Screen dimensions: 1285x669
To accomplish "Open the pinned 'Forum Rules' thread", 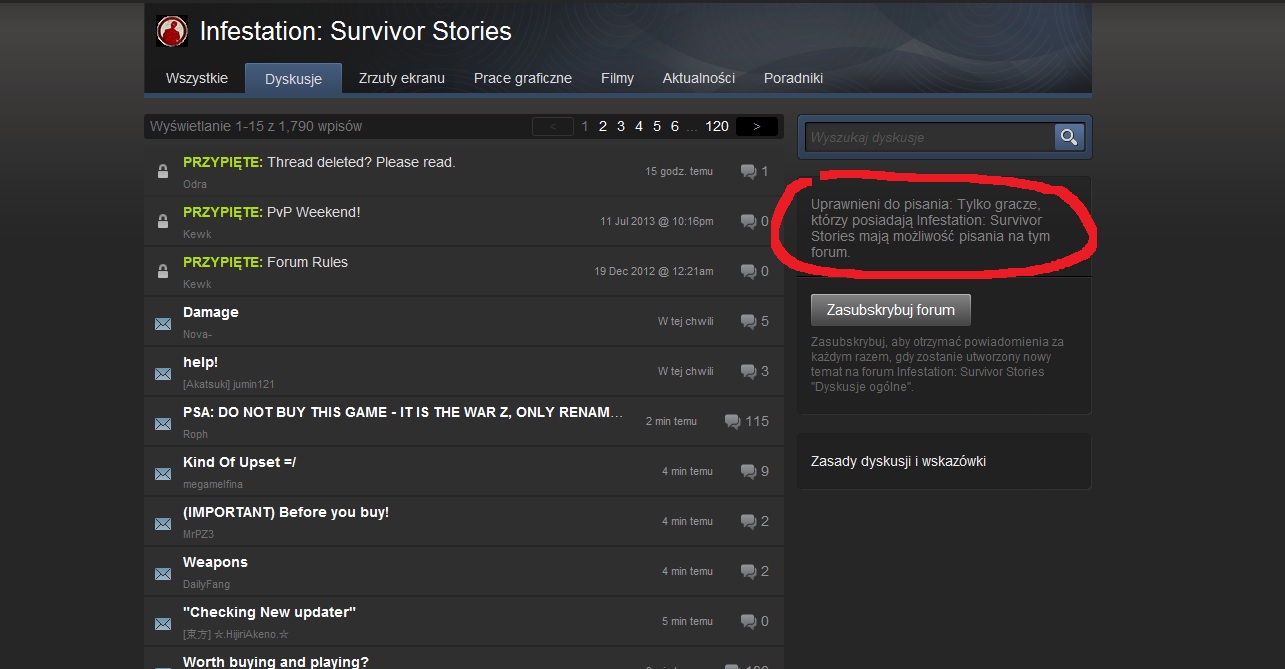I will (x=307, y=262).
